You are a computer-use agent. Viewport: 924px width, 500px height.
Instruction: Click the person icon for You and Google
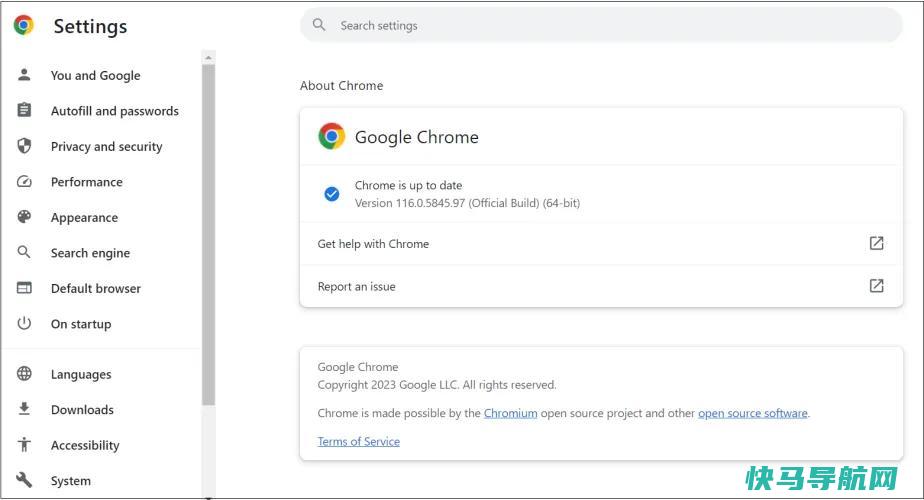tap(24, 75)
